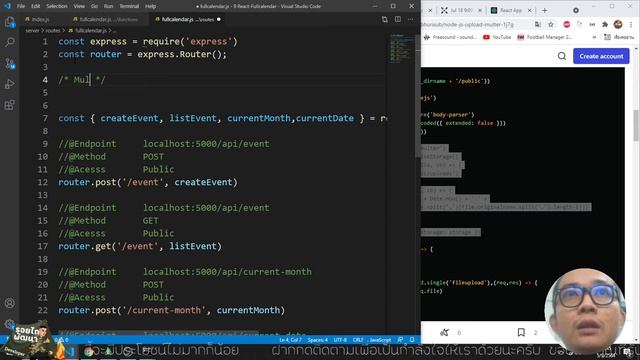Image resolution: width=640 pixels, height=360 pixels.
Task: Click unsaved dot on fullcalendar.js routes tab
Action: point(219,19)
